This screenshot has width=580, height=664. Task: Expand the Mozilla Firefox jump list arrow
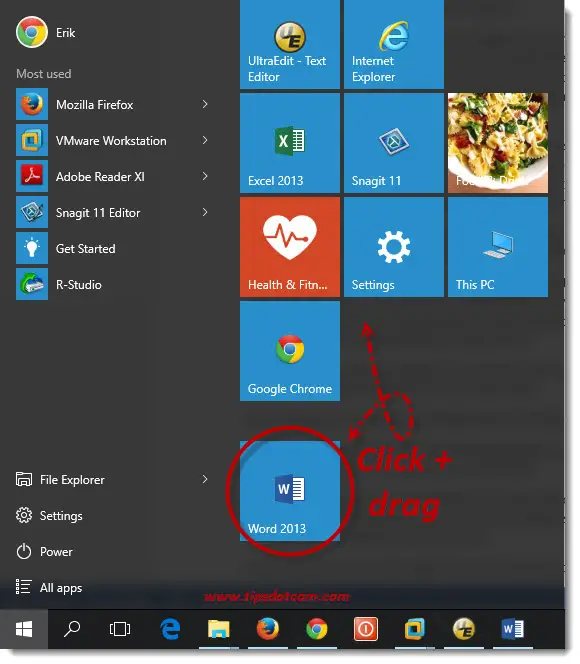[205, 104]
